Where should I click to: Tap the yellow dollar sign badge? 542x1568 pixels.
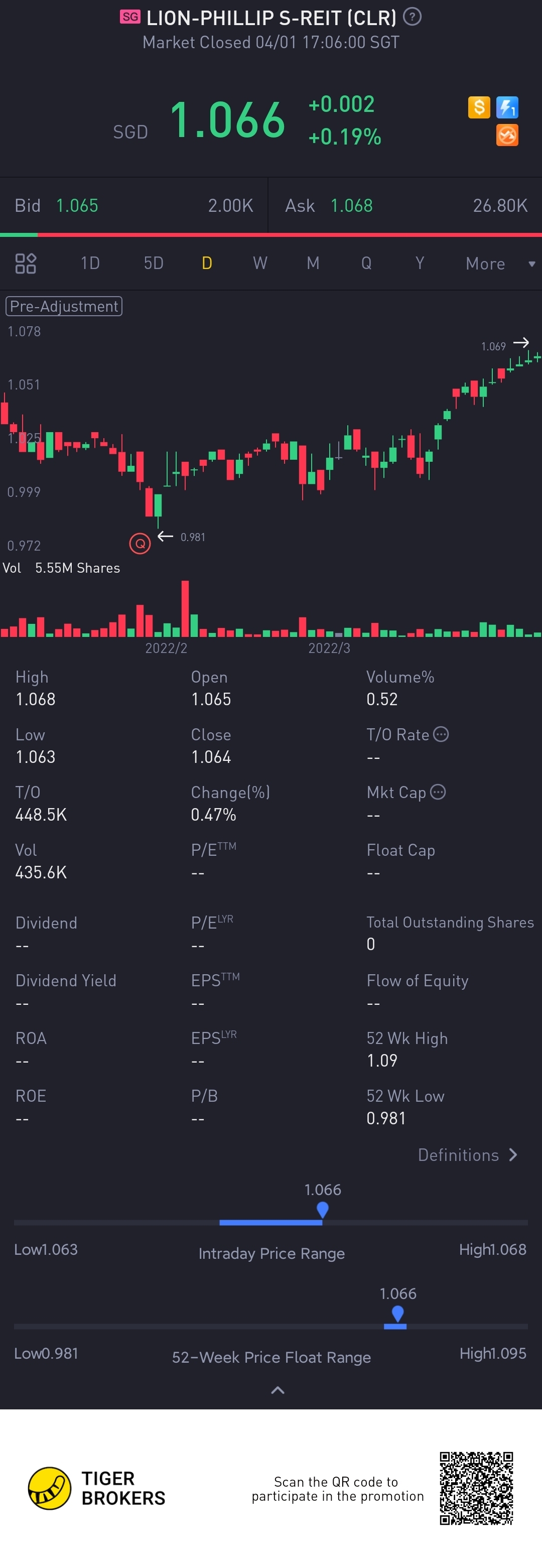(479, 108)
